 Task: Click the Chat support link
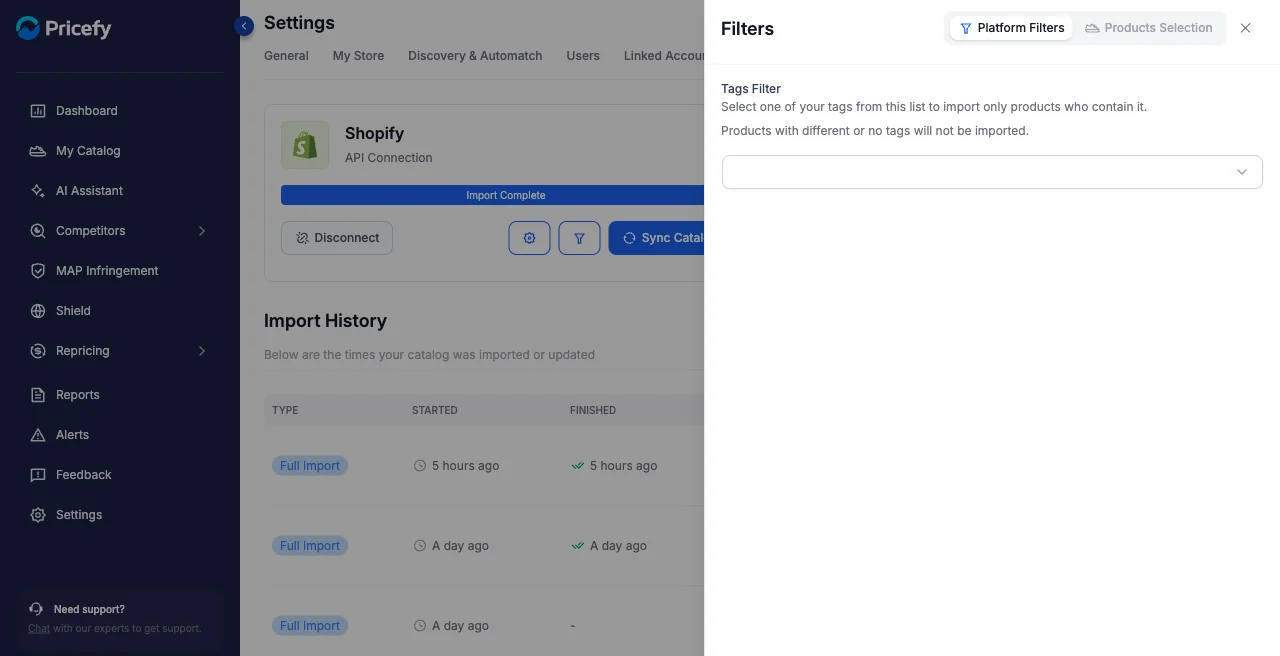[39, 629]
